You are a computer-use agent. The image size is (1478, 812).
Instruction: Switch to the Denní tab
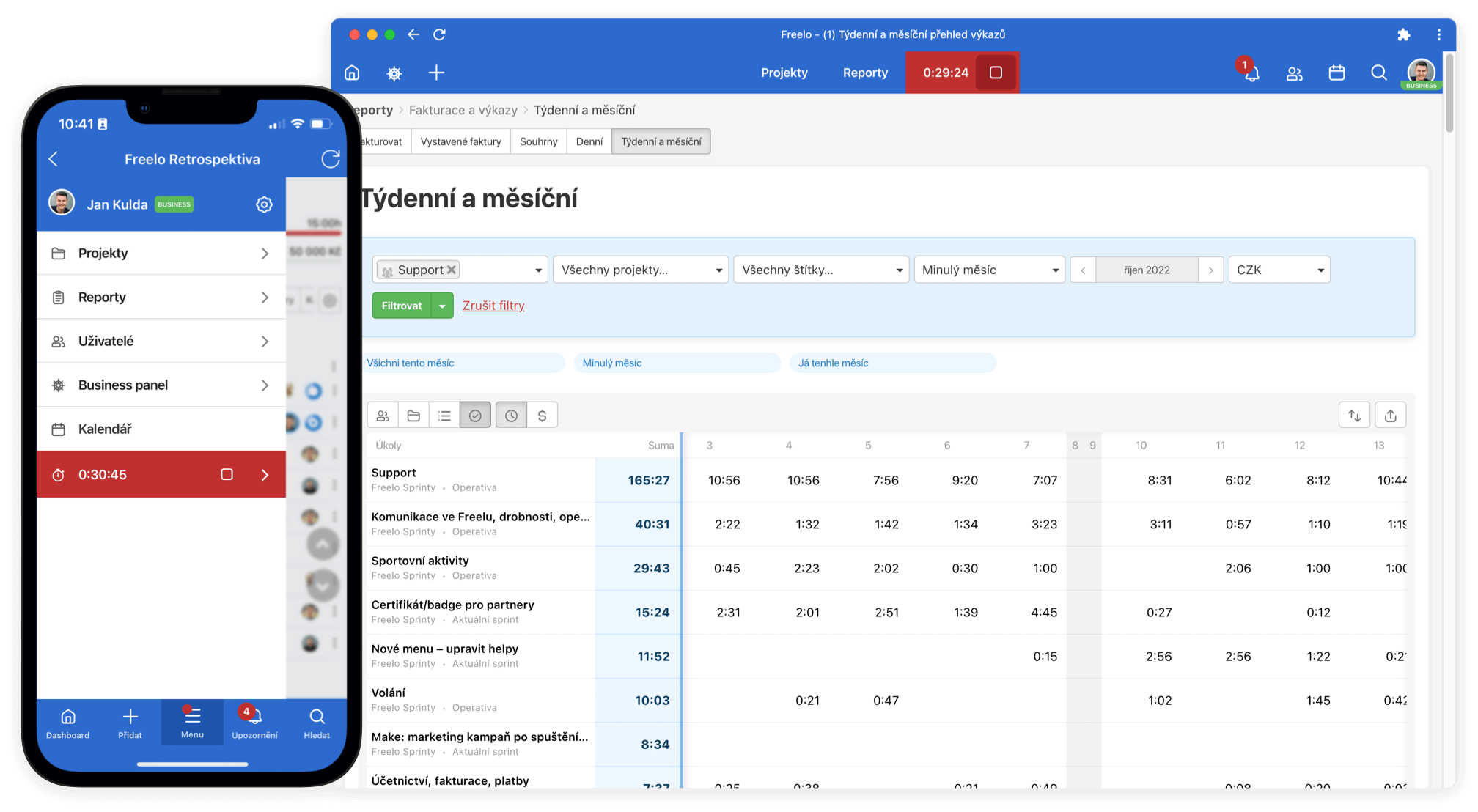tap(589, 141)
